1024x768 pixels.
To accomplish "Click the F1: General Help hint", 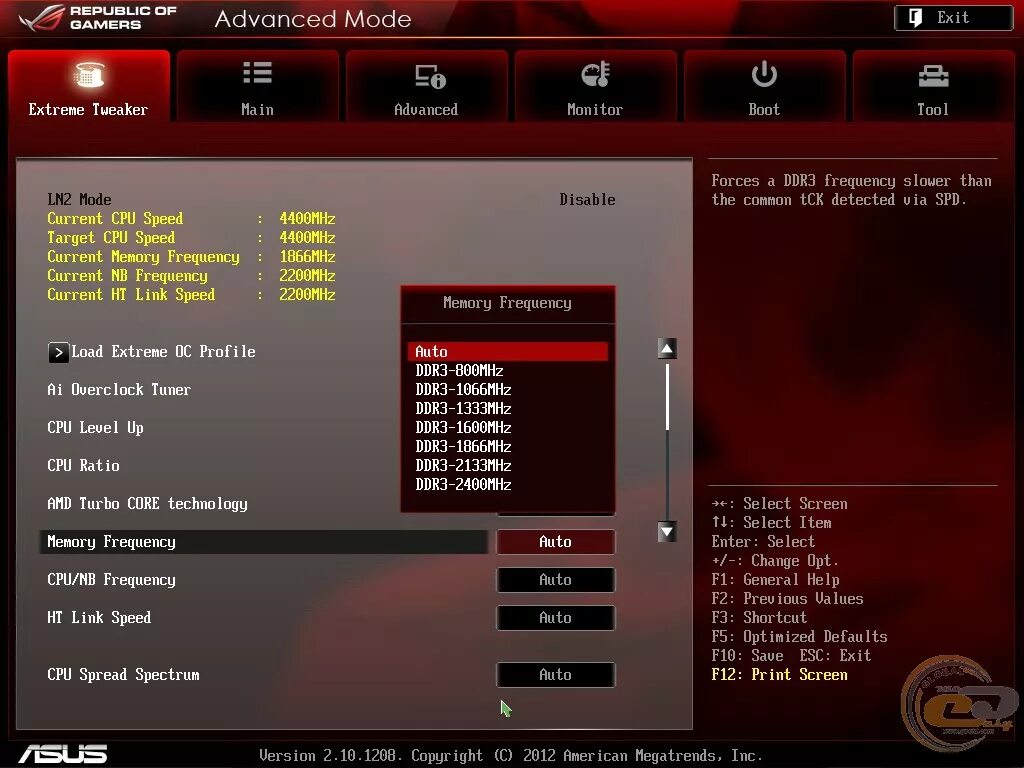I will (775, 580).
